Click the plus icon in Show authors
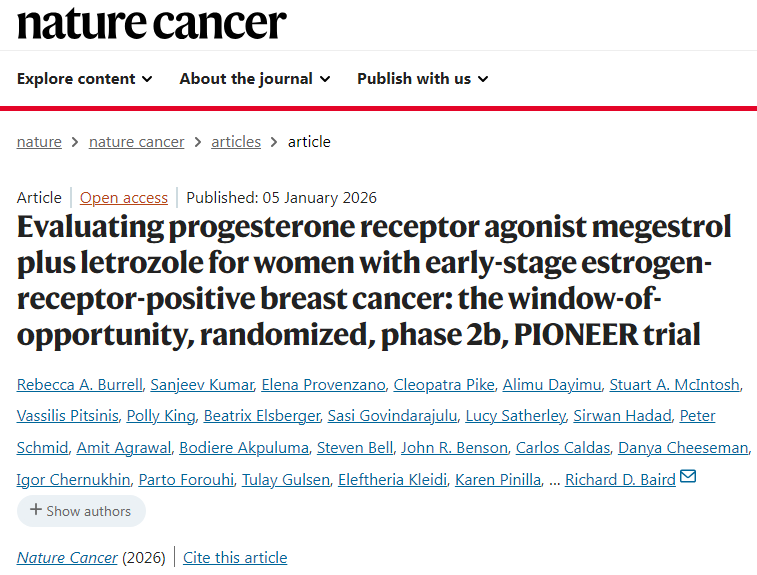The image size is (757, 575). [x=36, y=510]
